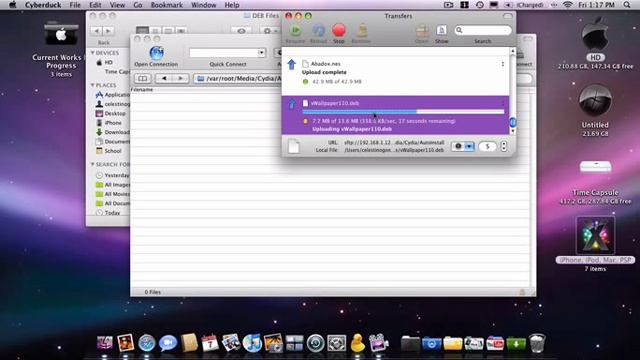Click the Remove transfer icon

coord(361,31)
